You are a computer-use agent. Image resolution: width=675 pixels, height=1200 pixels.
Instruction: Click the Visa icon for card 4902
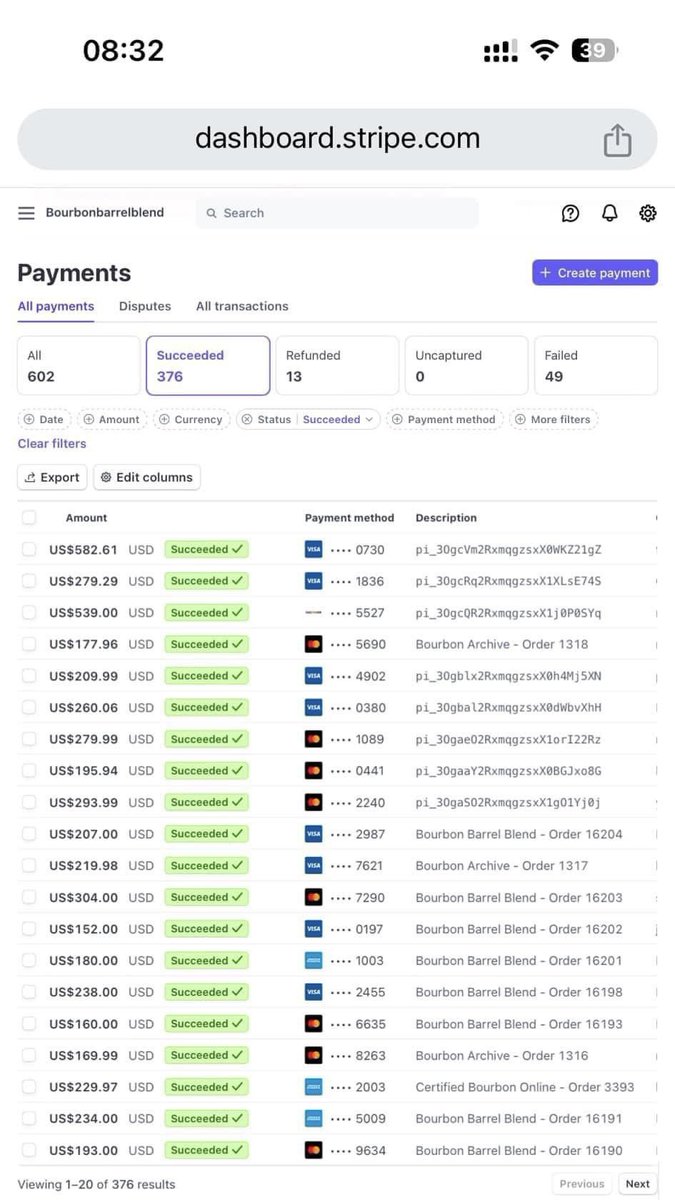[x=314, y=676]
